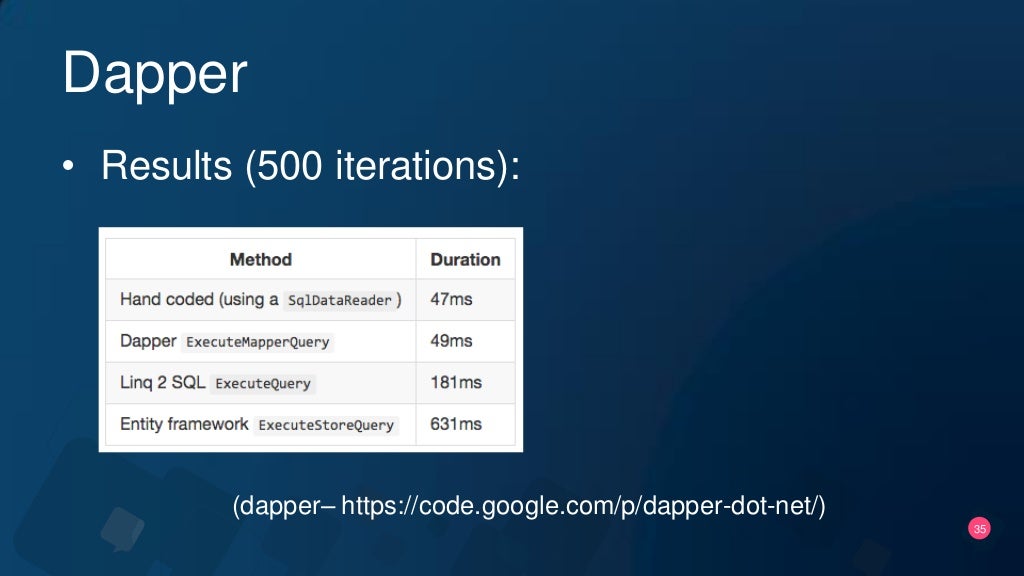Click the 'Entity framework' row label
This screenshot has width=1024, height=576.
[184, 424]
